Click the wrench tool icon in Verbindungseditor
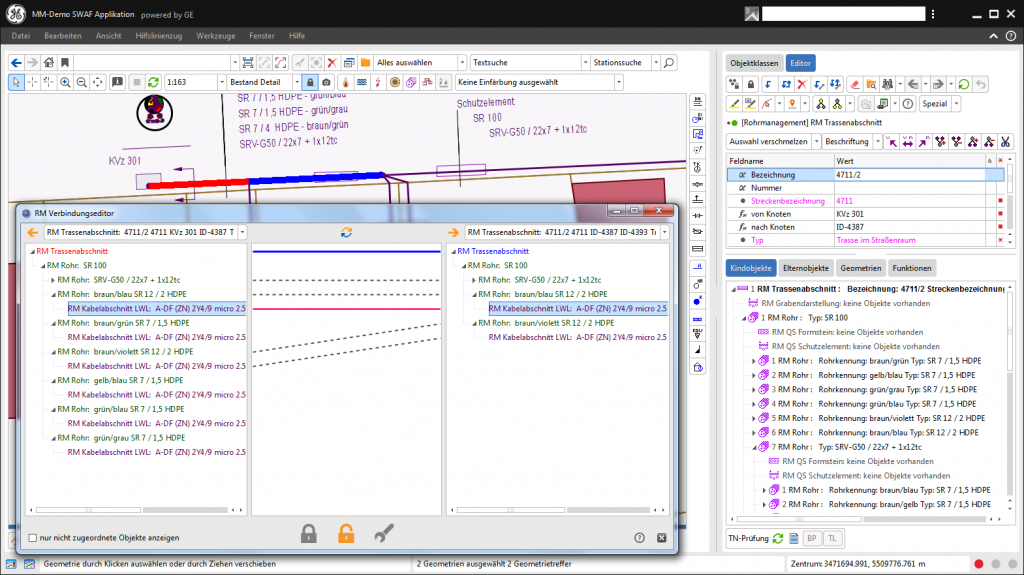This screenshot has width=1024, height=575. [383, 534]
